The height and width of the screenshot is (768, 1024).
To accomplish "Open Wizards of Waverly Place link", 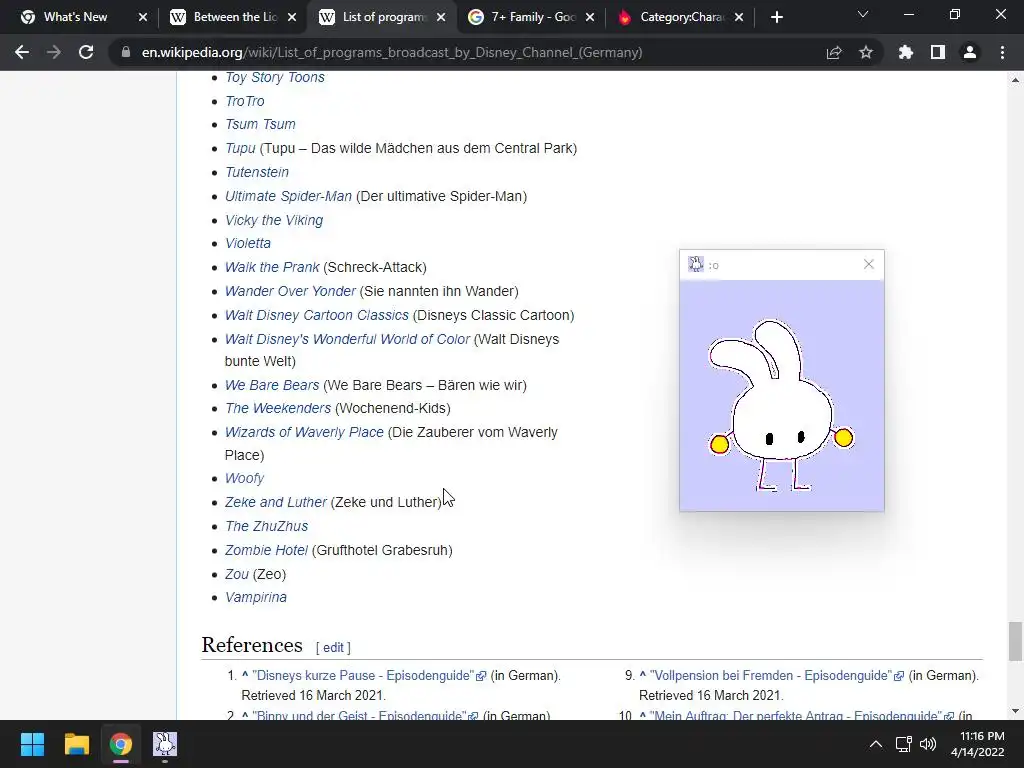I will point(304,432).
